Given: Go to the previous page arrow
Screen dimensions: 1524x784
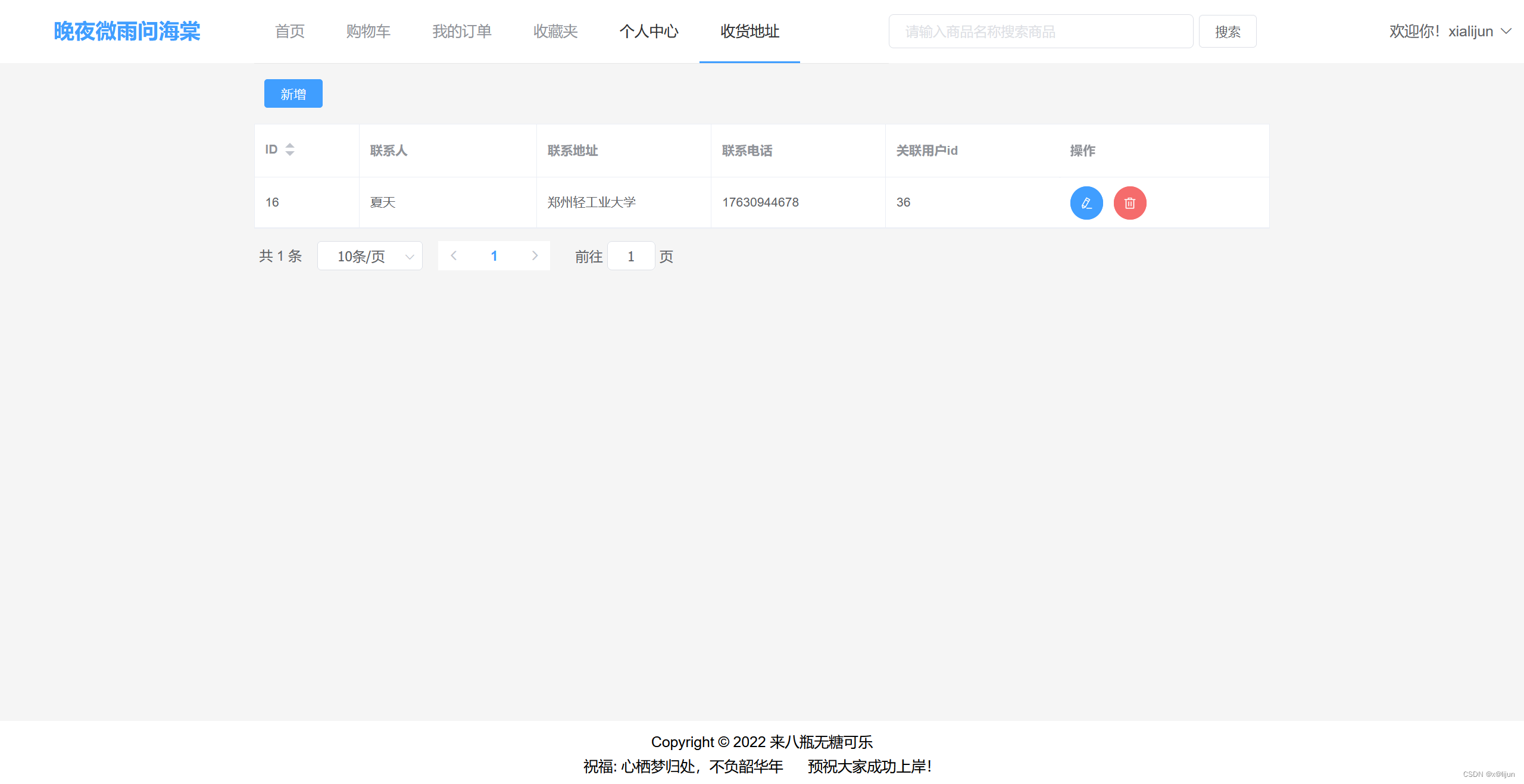Looking at the screenshot, I should coord(454,255).
